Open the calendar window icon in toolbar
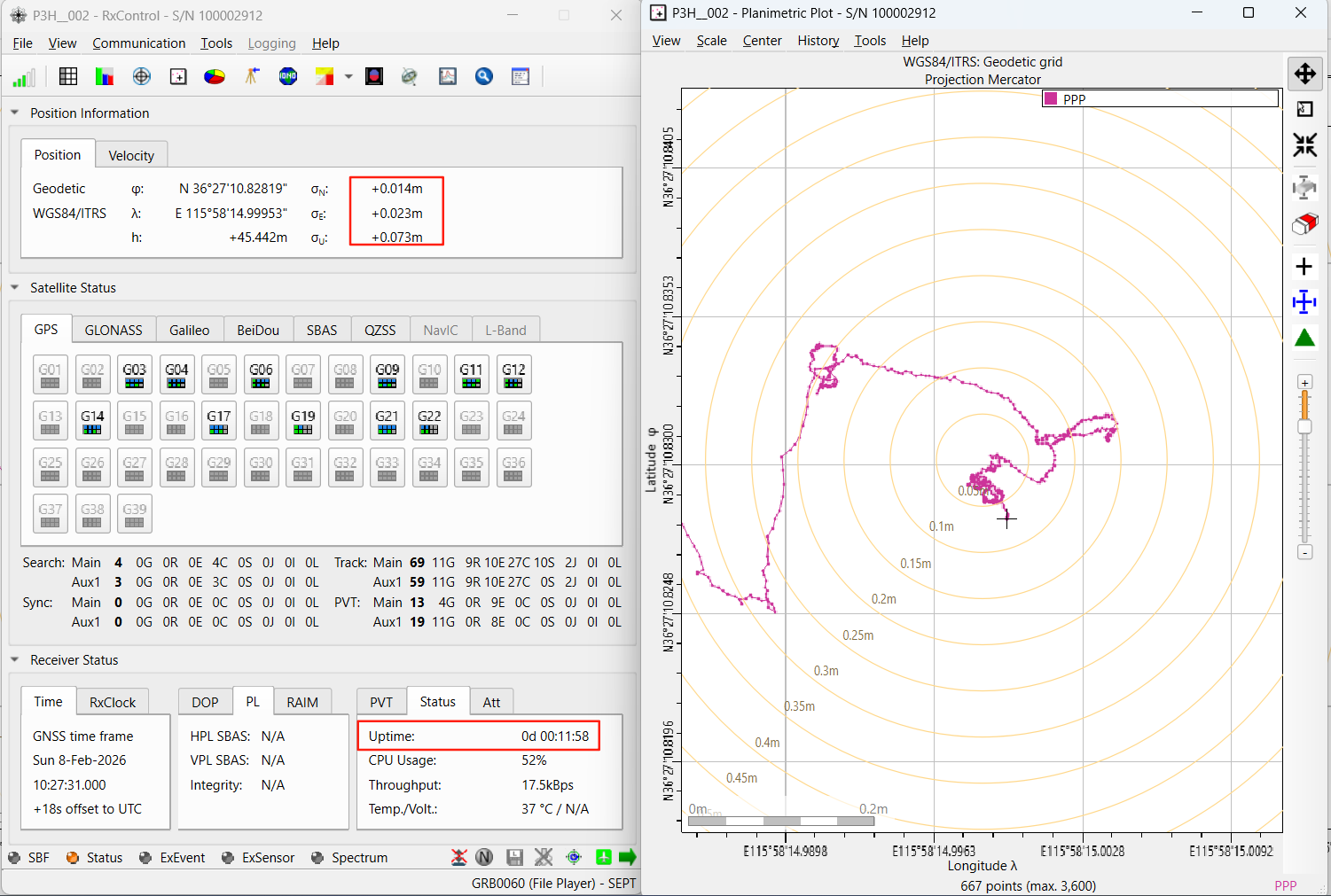This screenshot has height=896, width=1331. pos(521,76)
